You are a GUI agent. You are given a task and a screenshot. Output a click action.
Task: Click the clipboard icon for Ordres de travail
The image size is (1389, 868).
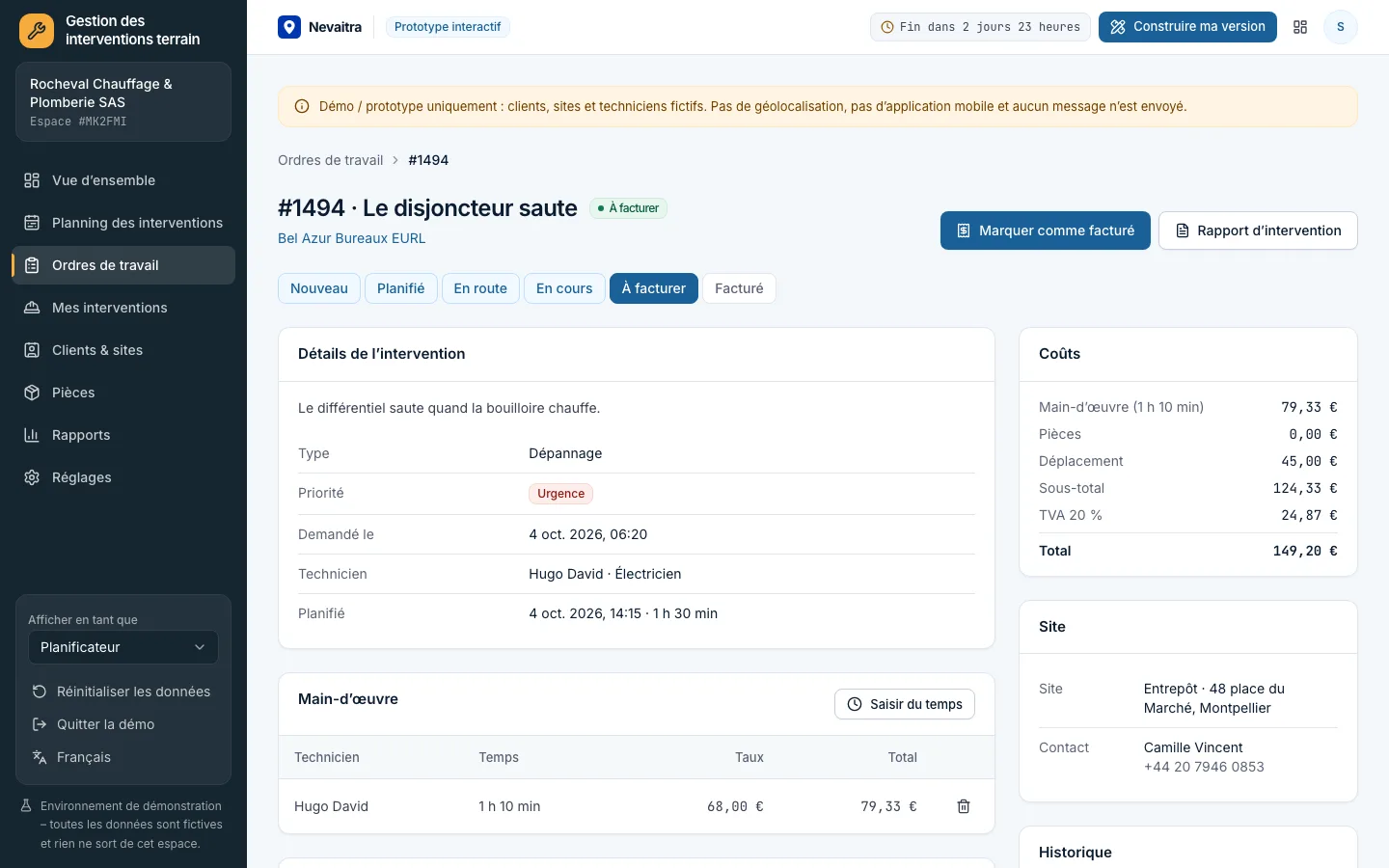32,265
